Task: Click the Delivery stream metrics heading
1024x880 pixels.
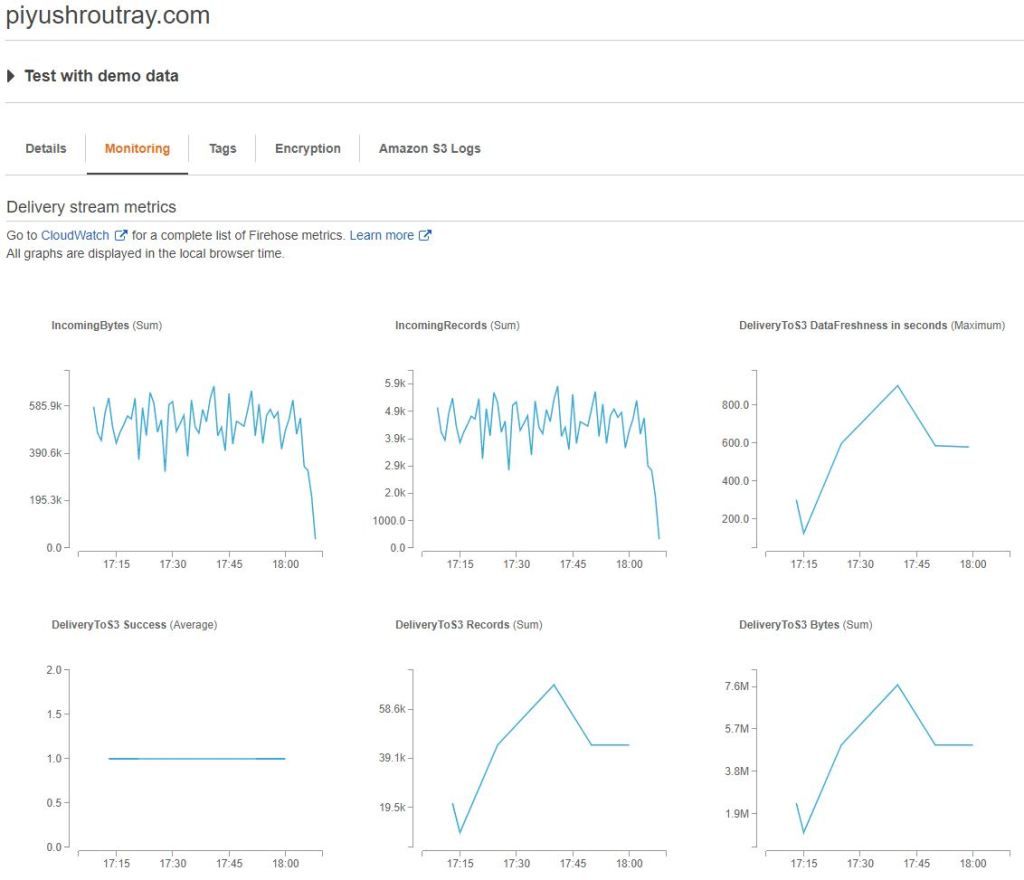Action: (x=91, y=207)
